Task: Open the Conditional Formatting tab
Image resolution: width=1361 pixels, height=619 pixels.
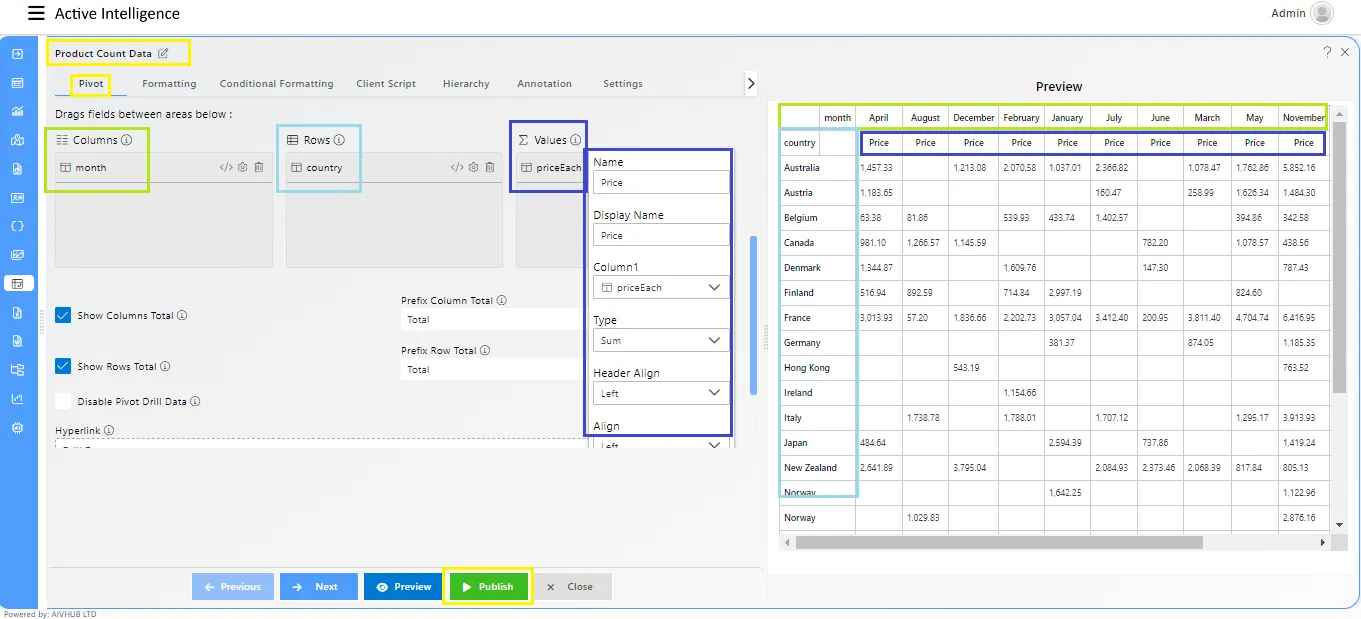Action: coord(276,84)
